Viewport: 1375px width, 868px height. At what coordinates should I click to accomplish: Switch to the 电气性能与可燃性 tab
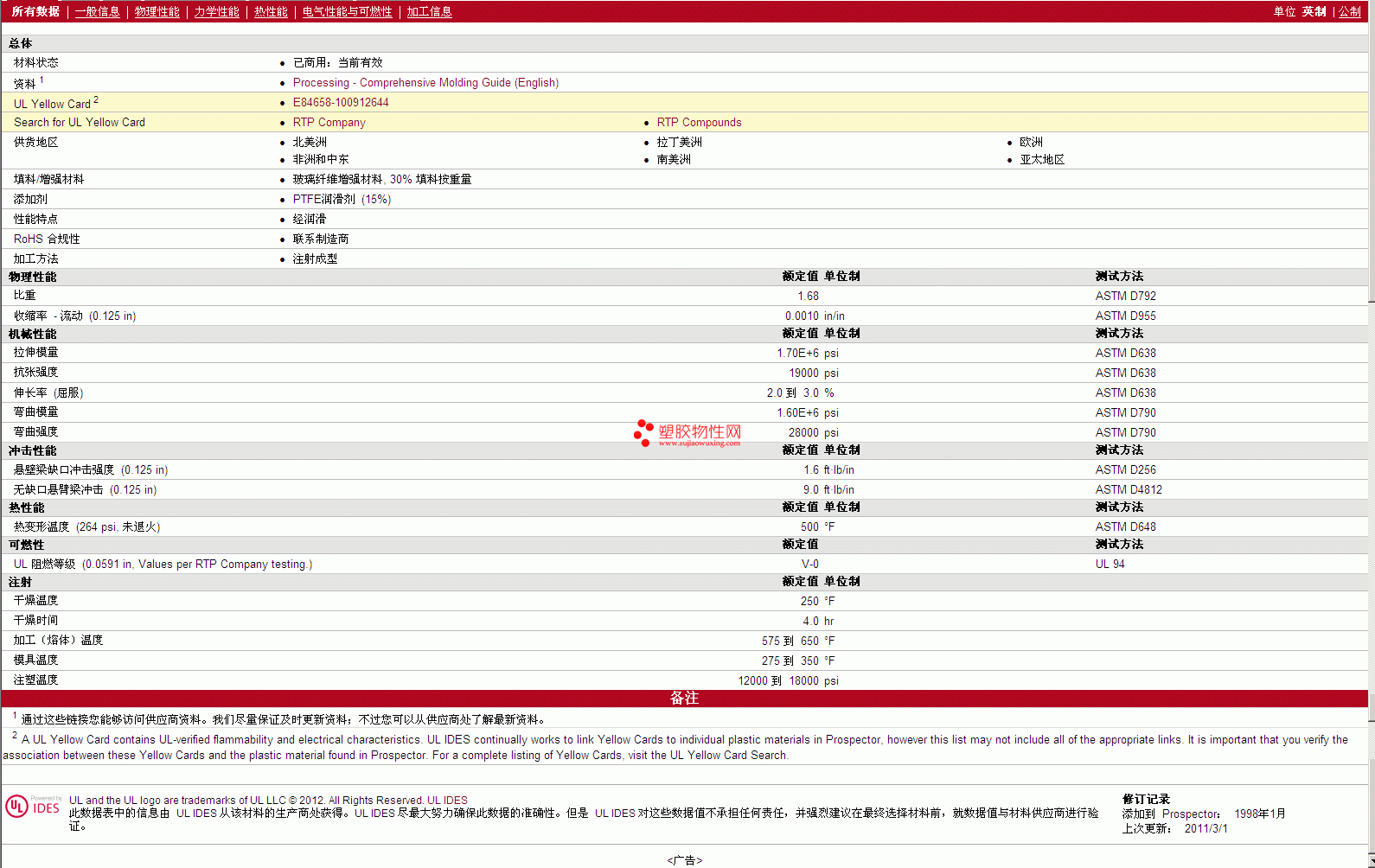pyautogui.click(x=348, y=11)
